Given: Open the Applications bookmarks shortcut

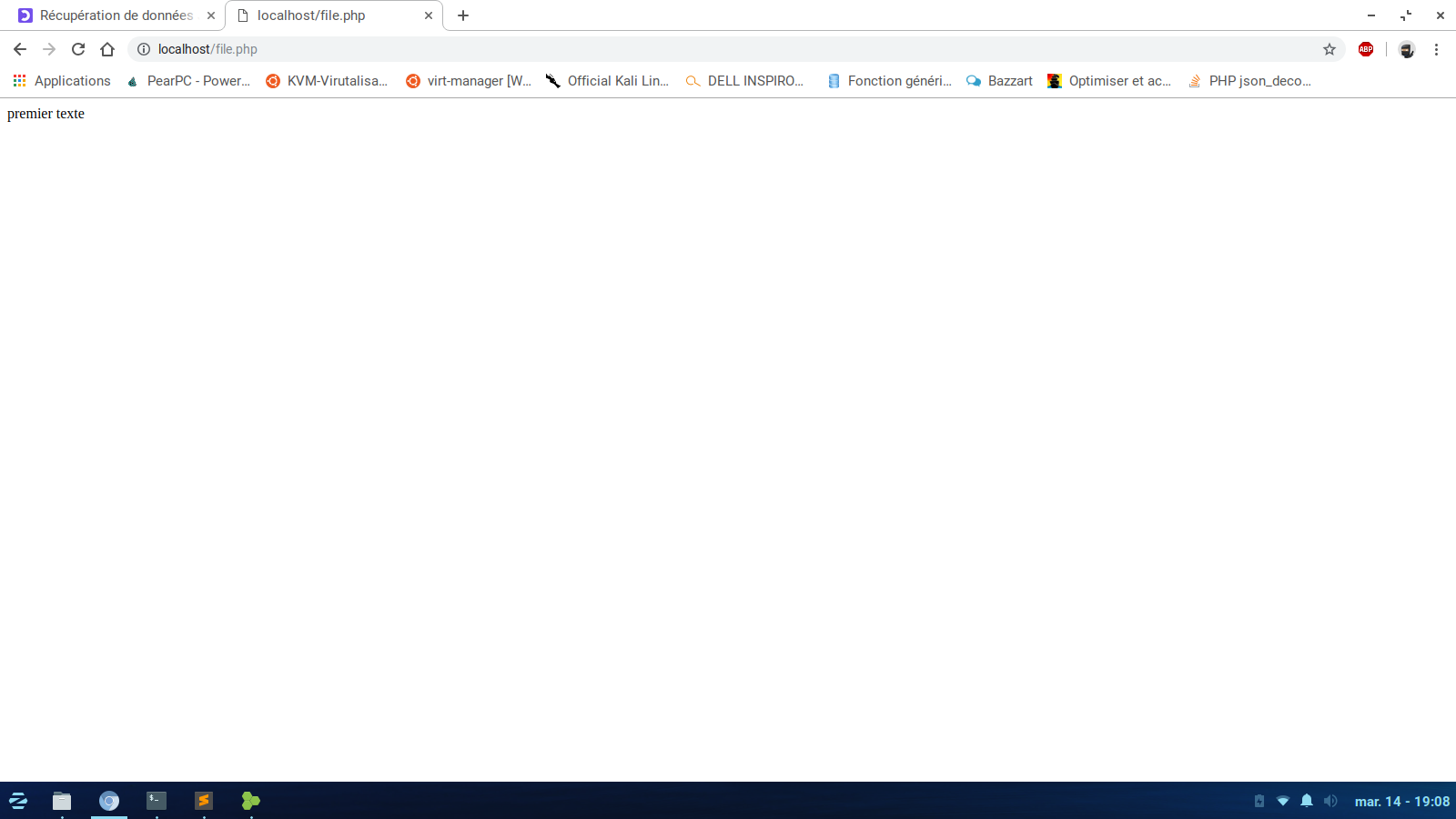Looking at the screenshot, I should pos(62,81).
